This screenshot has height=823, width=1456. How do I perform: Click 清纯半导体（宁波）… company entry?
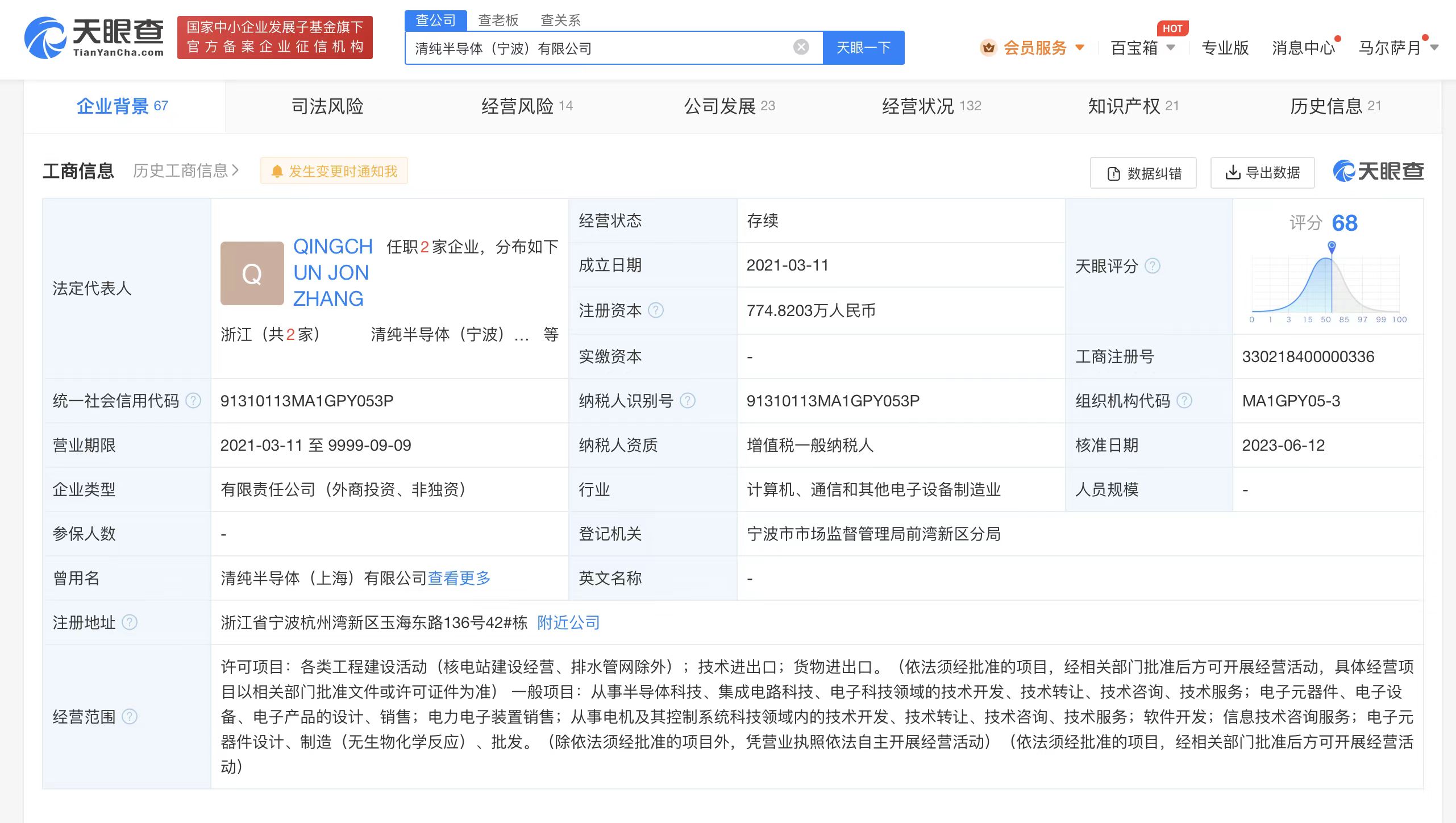point(450,335)
